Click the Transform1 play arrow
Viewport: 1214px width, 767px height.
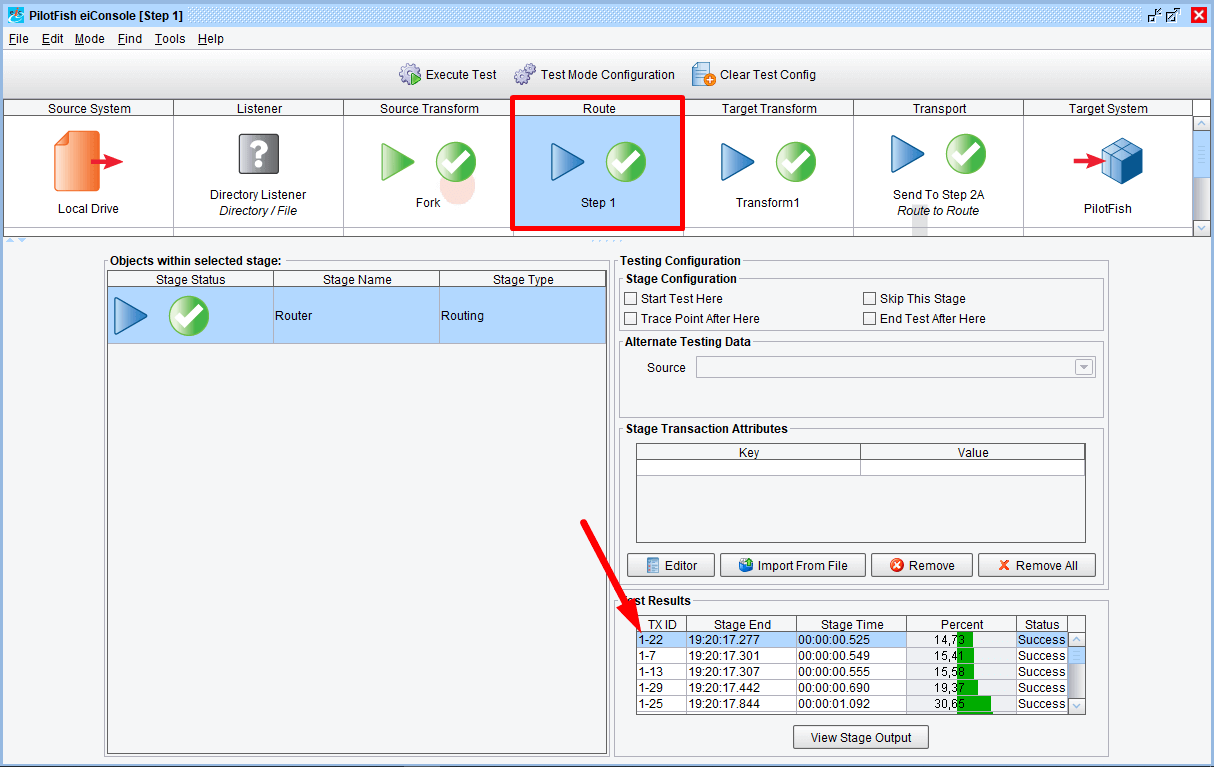click(x=737, y=162)
